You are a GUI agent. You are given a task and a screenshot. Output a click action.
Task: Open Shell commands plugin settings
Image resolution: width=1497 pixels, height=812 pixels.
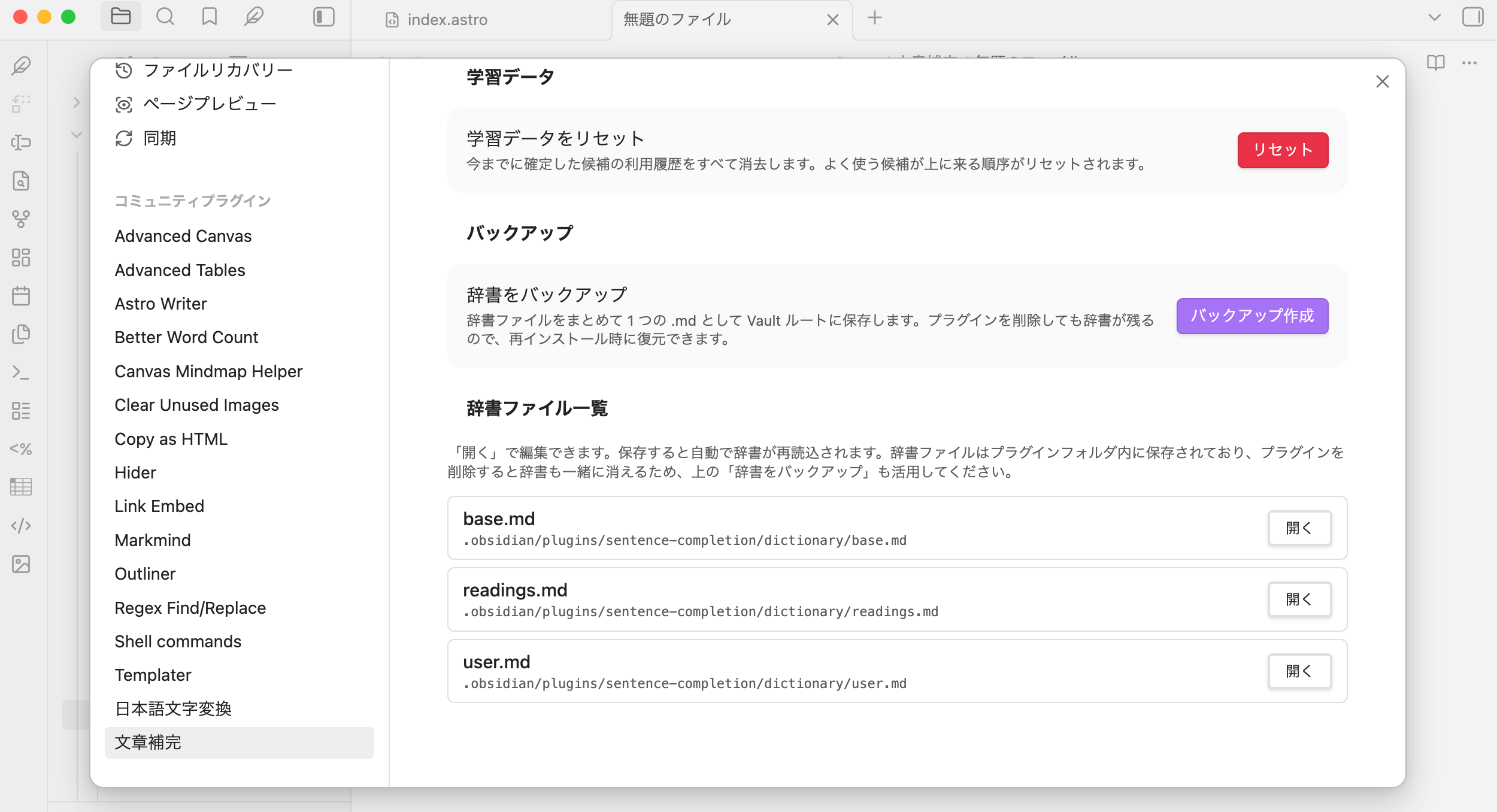240,641
